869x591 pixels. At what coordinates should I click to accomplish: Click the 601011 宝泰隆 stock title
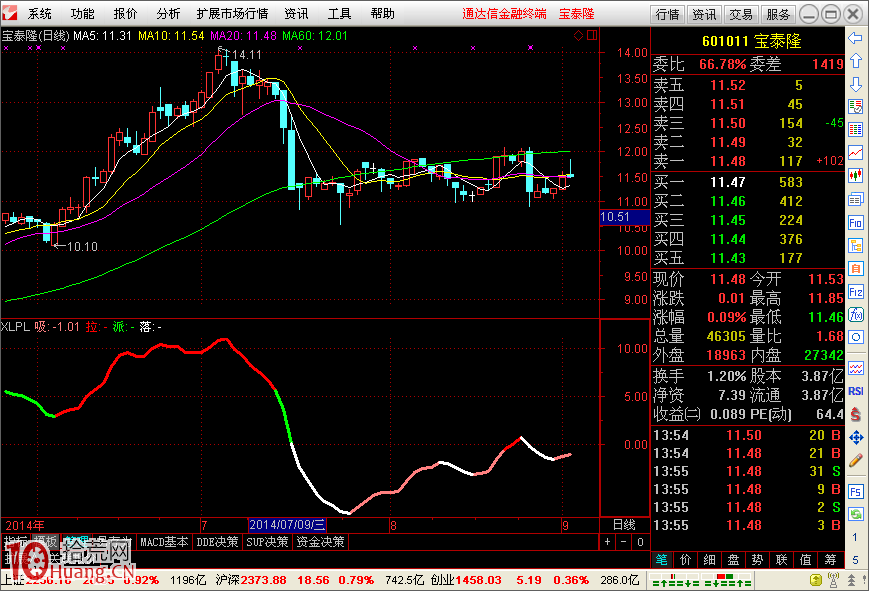click(752, 41)
